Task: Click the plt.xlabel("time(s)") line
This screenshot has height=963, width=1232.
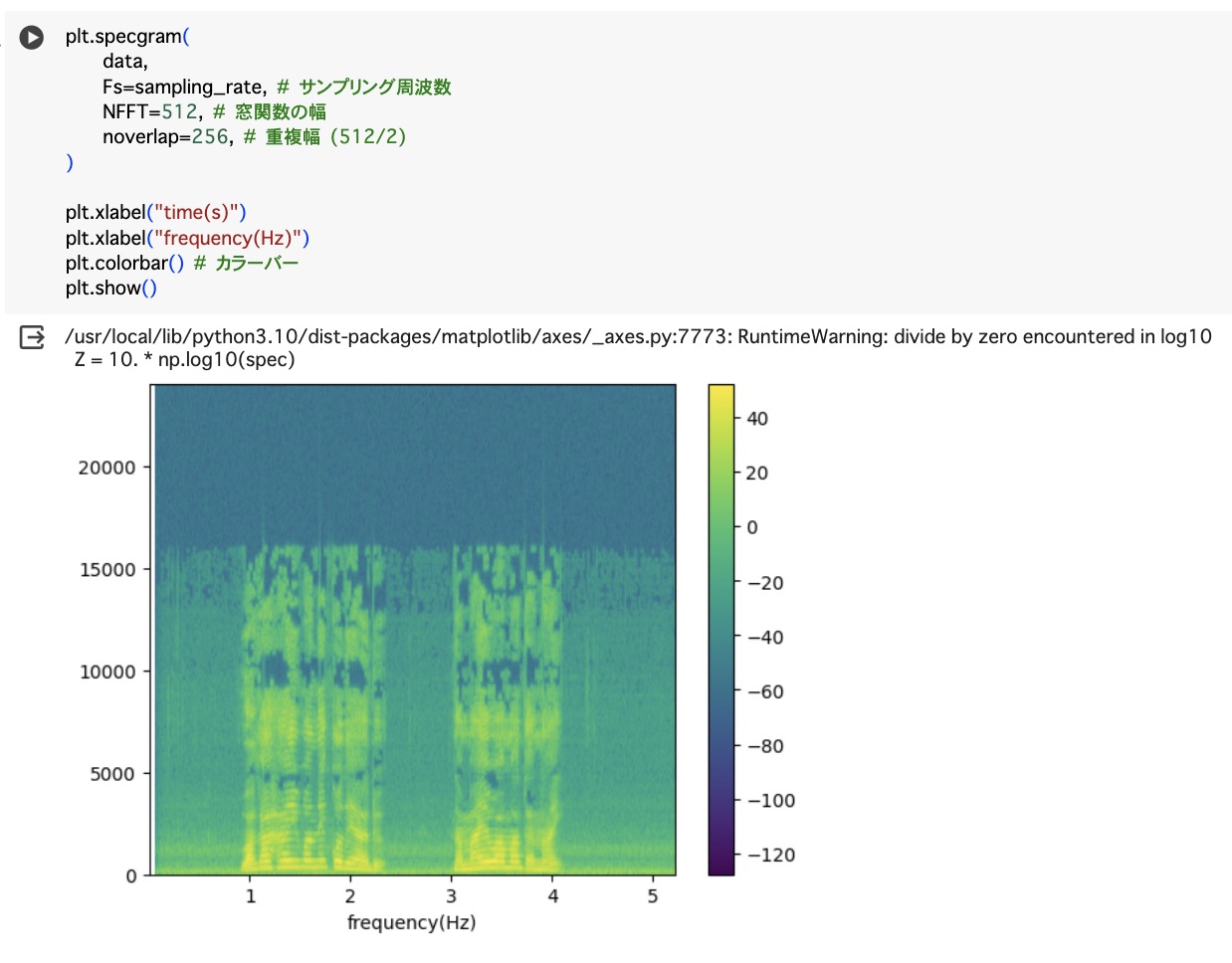Action: pos(155,213)
